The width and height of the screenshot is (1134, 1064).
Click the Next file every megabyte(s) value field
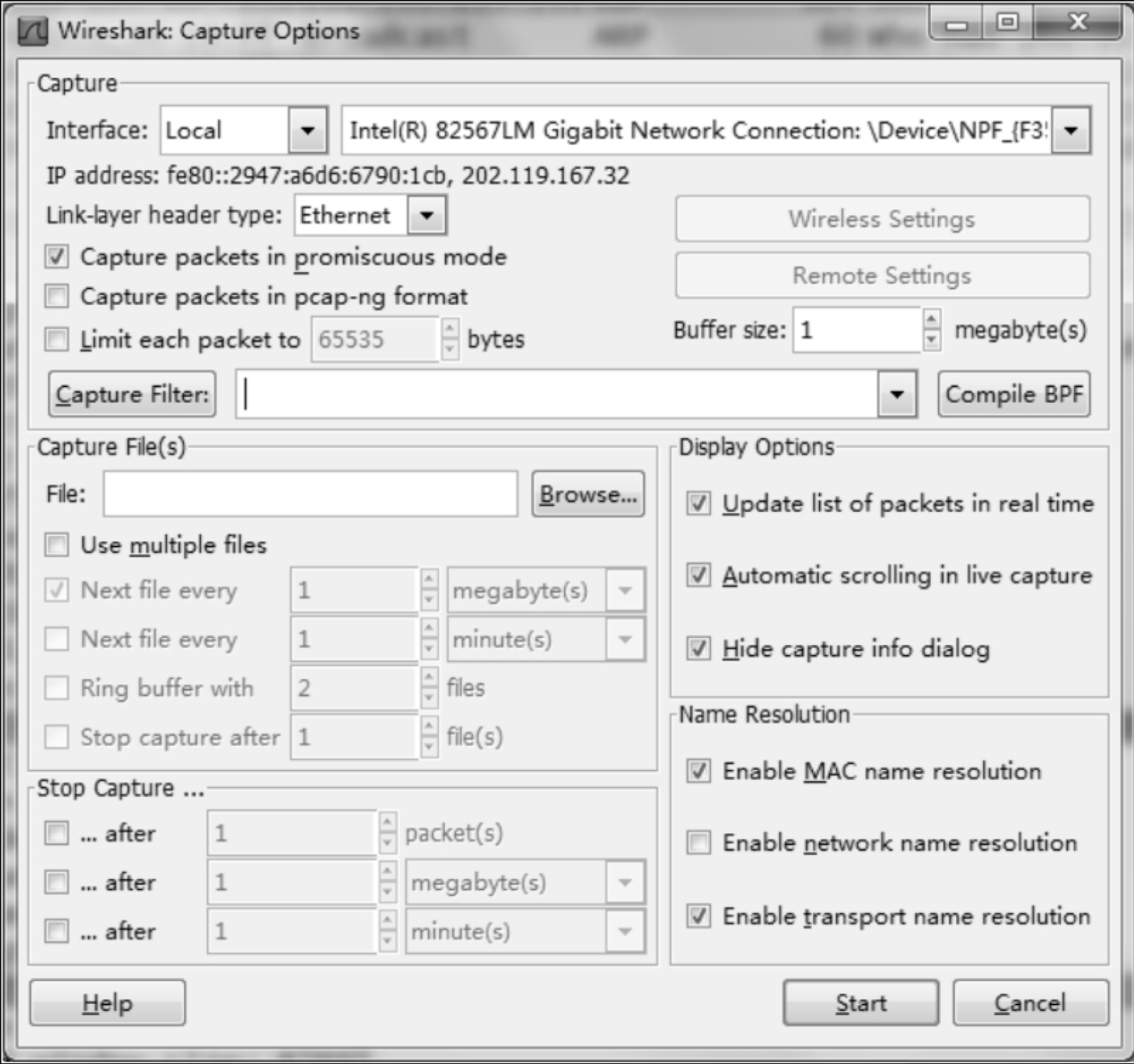pos(354,590)
